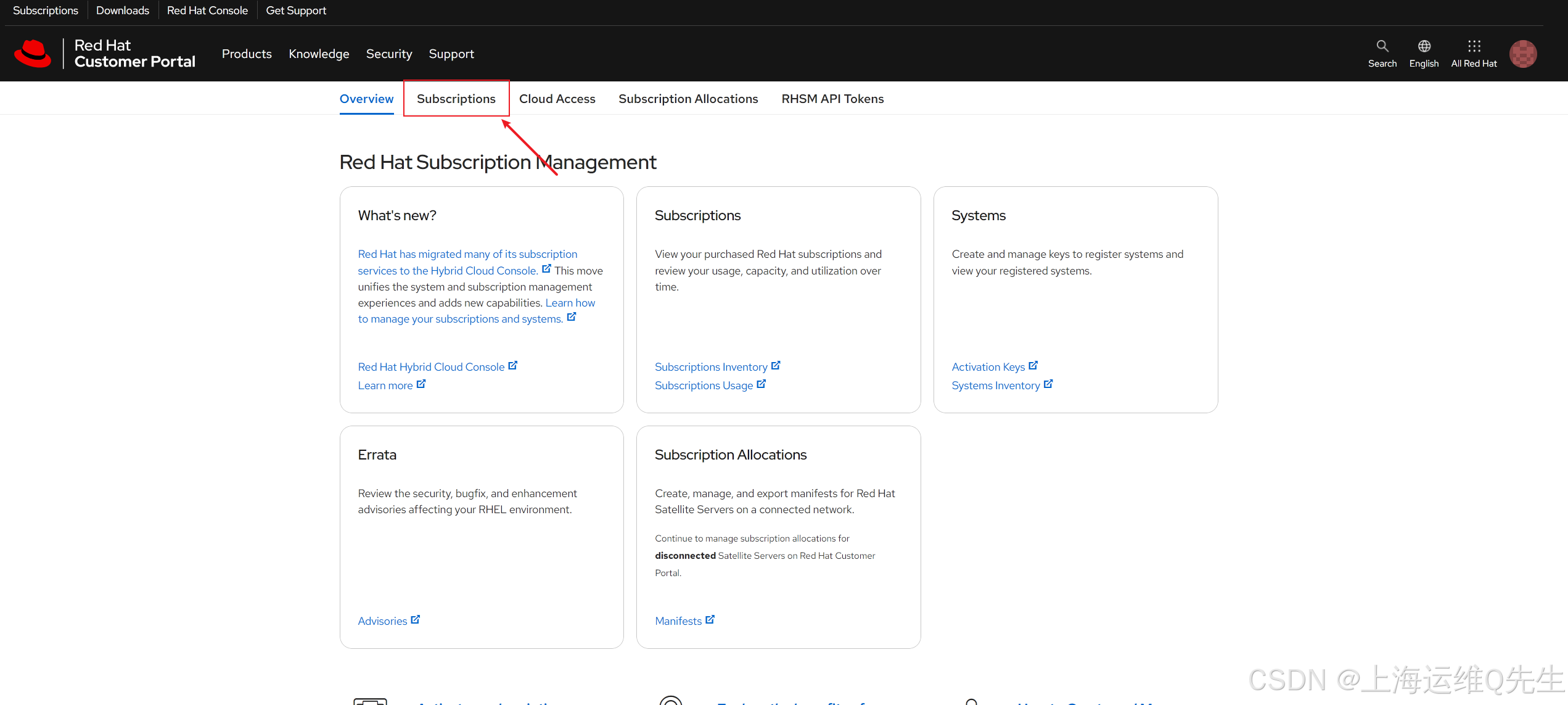Open the Subscriptions Usage link
Viewport: 1568px width, 705px height.
pyautogui.click(x=704, y=385)
